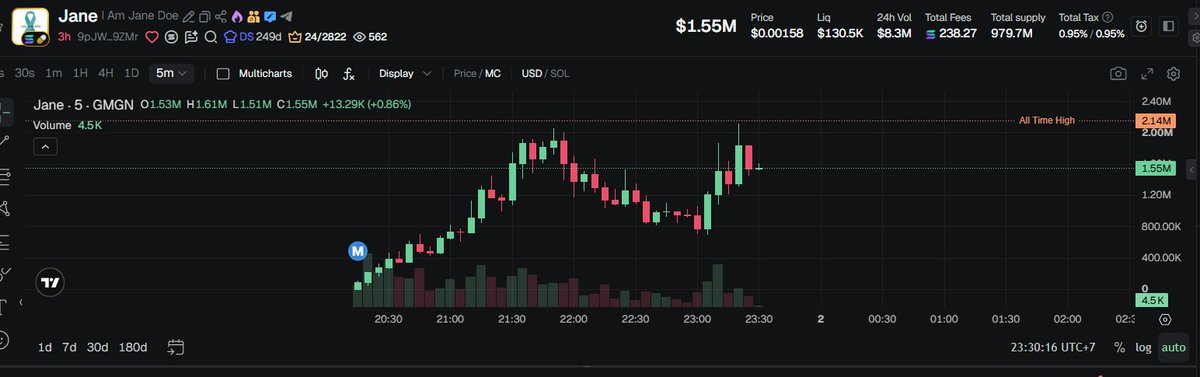Image resolution: width=1200 pixels, height=377 pixels.
Task: Select SOL currency denomination
Action: tap(560, 73)
